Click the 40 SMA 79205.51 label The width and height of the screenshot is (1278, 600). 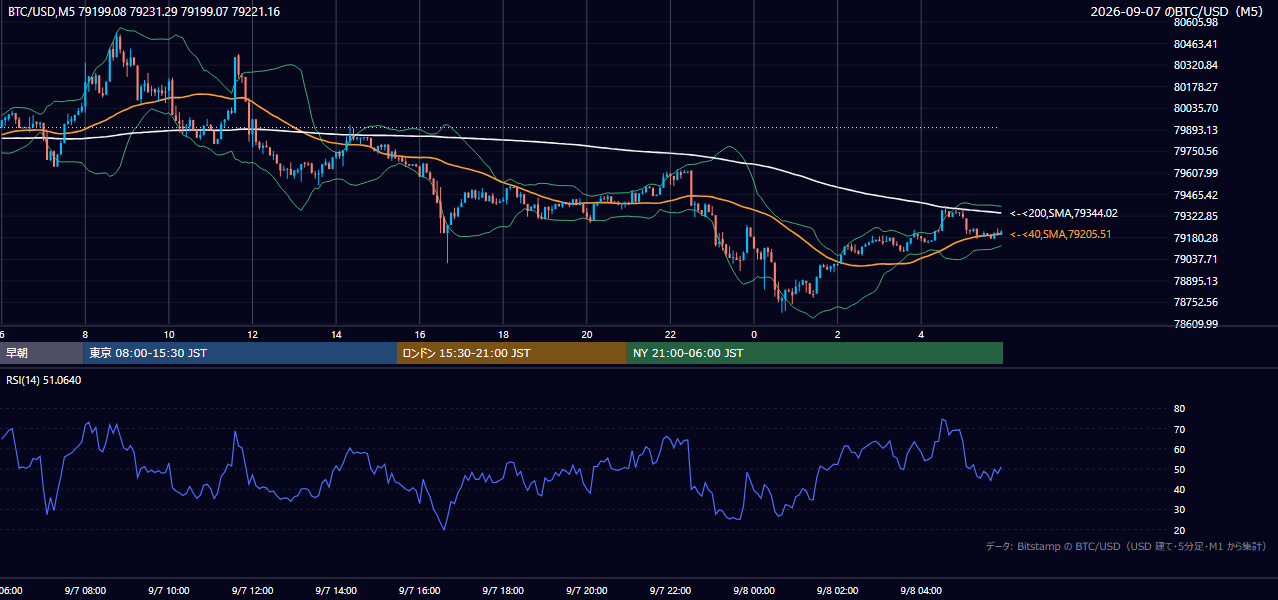click(x=1061, y=234)
